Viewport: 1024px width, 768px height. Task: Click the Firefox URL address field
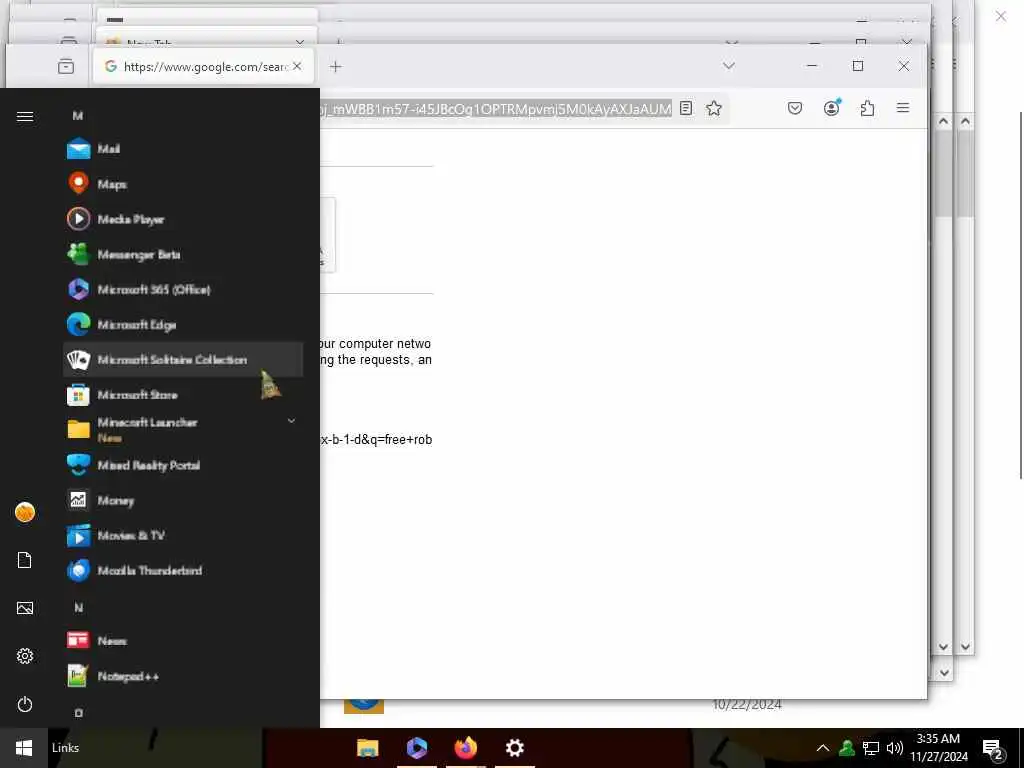[495, 108]
